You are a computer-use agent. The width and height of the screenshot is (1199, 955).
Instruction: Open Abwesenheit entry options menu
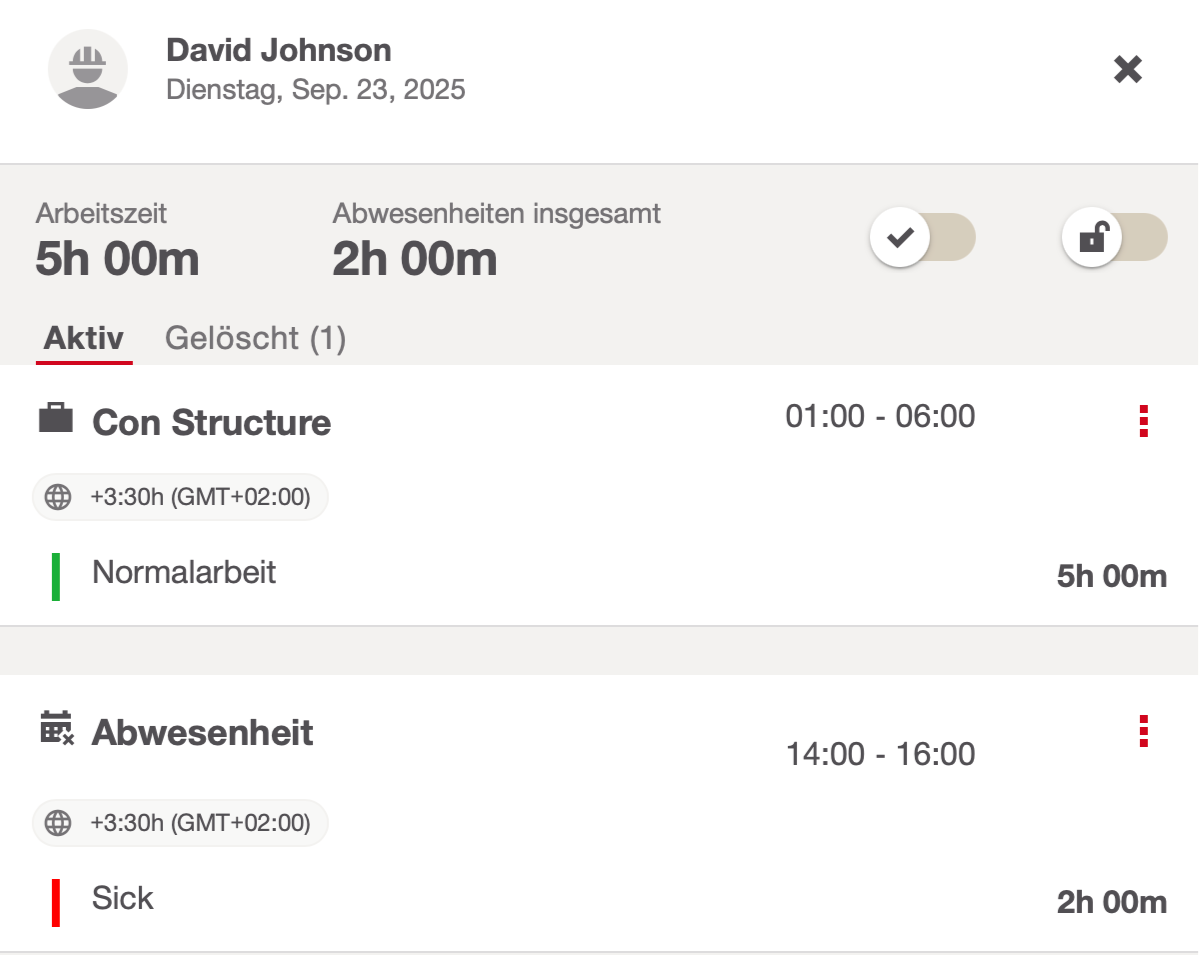click(1143, 732)
